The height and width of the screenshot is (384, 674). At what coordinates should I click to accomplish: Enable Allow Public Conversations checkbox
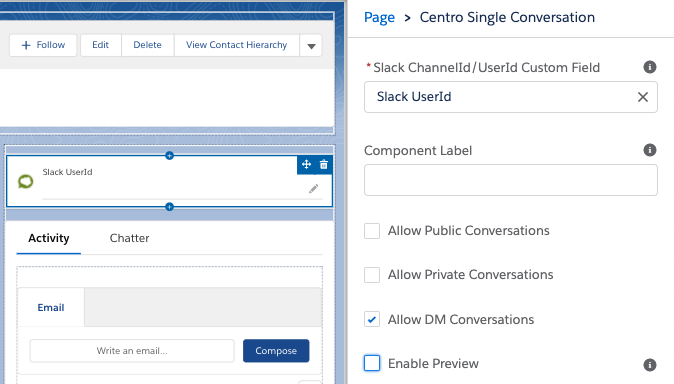pos(372,231)
